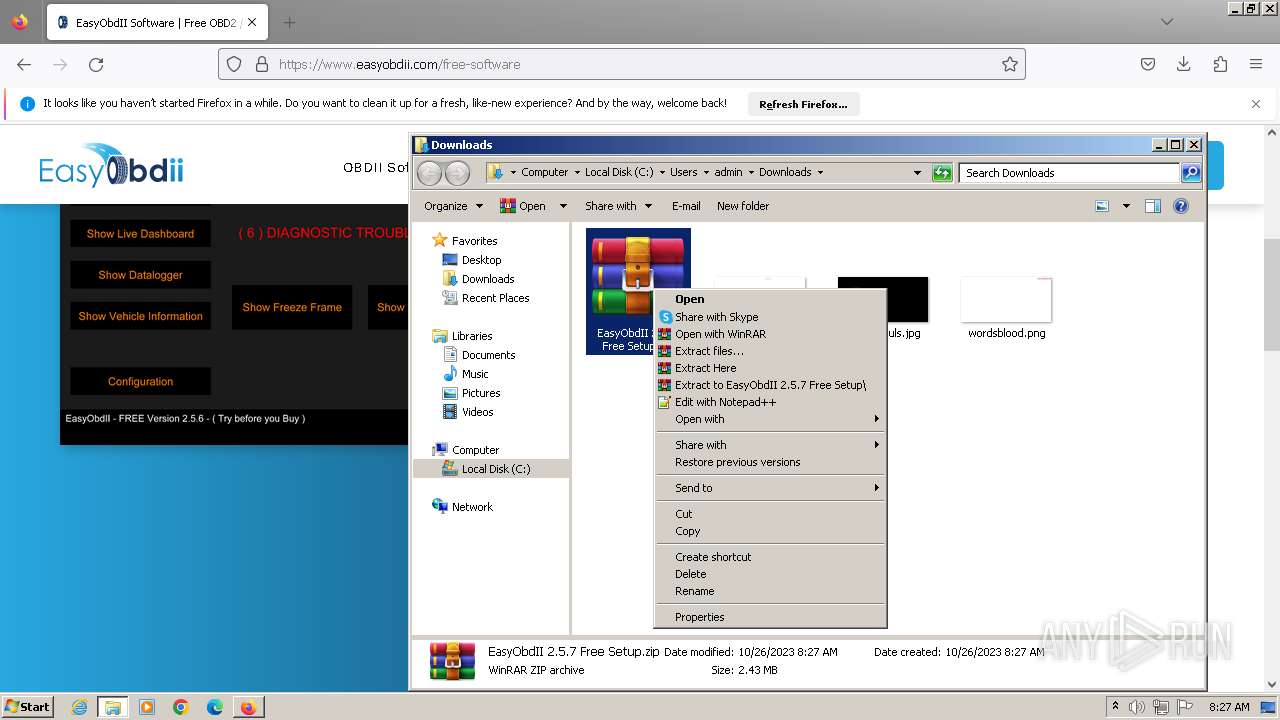Screen dimensions: 1280x720
Task: Click Explorer help question mark icon
Action: tap(1181, 206)
